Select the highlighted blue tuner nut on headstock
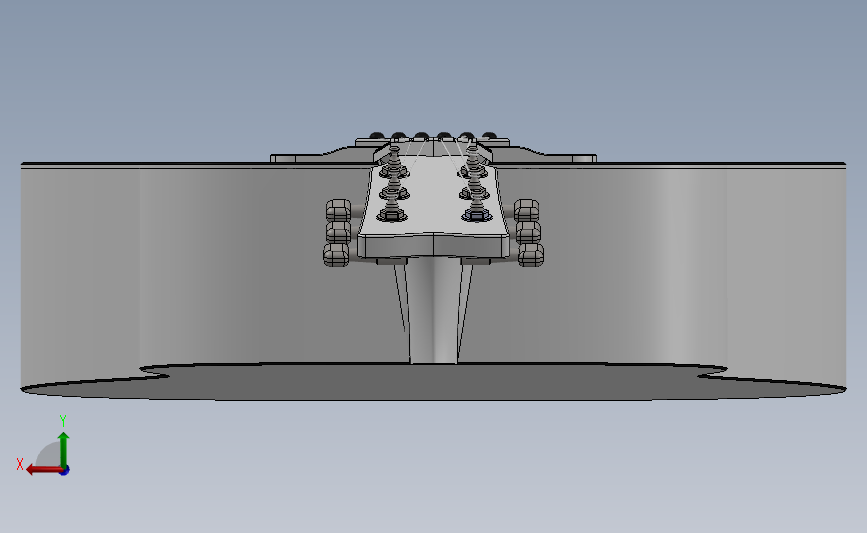This screenshot has height=533, width=867. click(477, 215)
